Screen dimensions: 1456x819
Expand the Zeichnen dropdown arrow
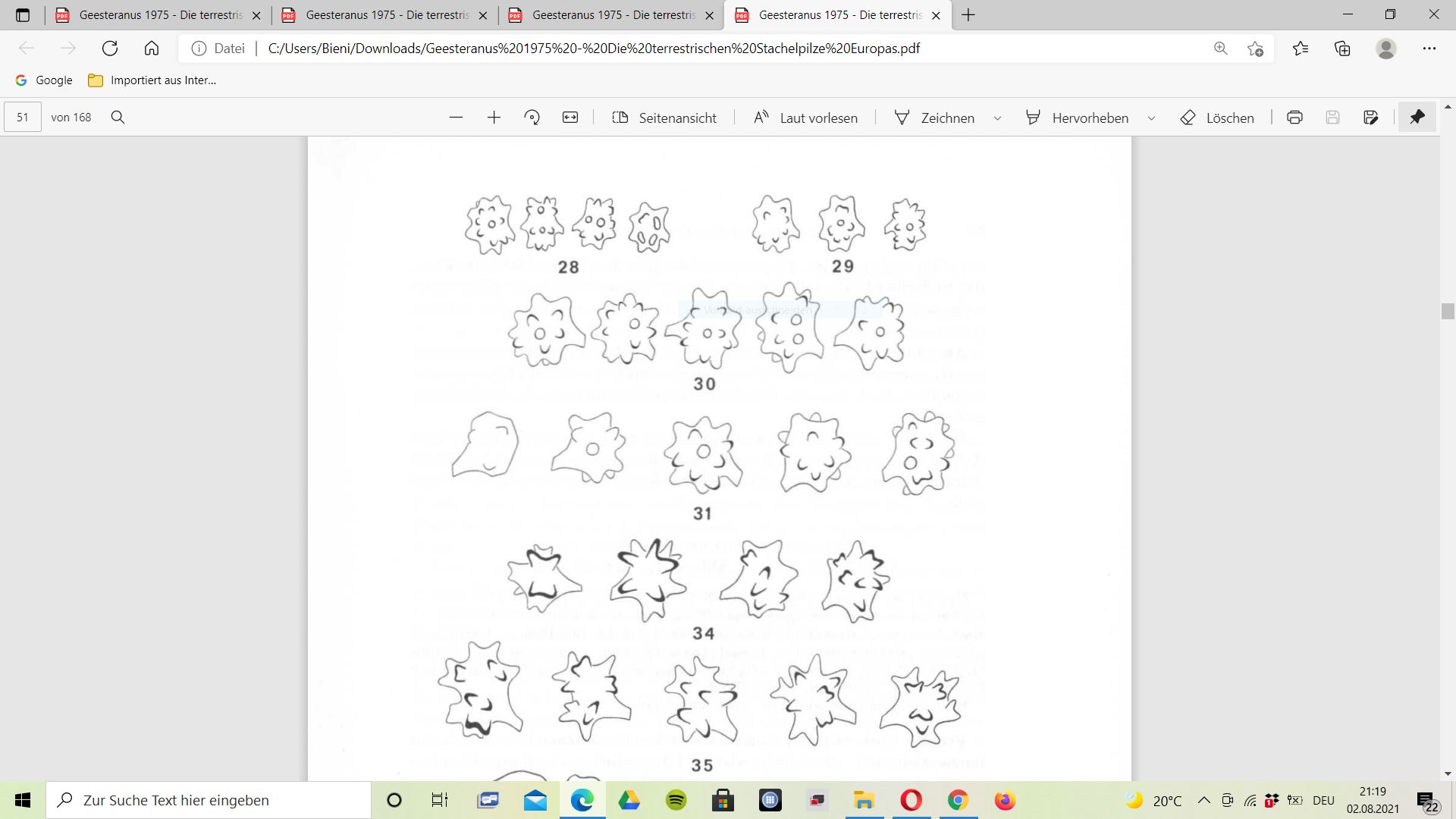997,118
